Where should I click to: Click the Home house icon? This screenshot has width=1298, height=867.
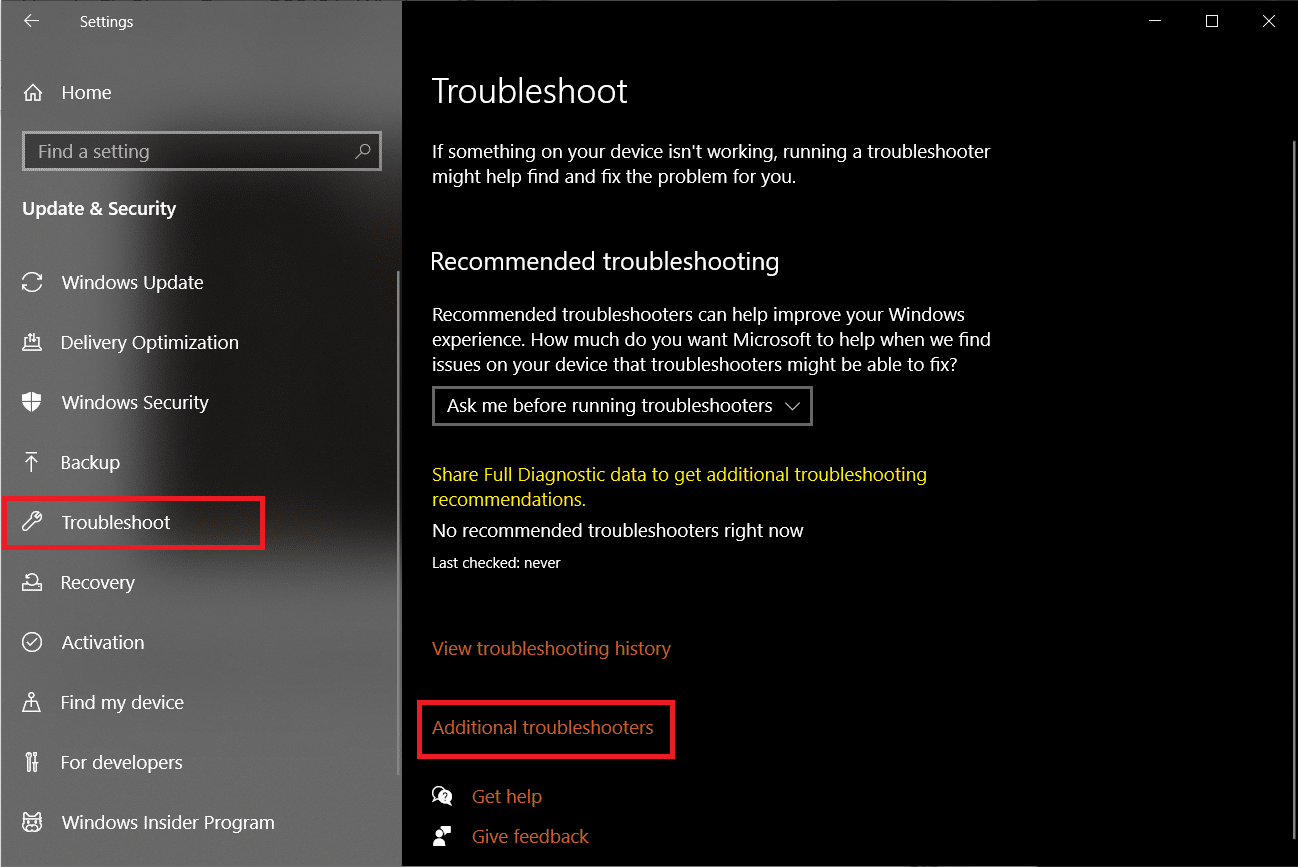pos(33,93)
